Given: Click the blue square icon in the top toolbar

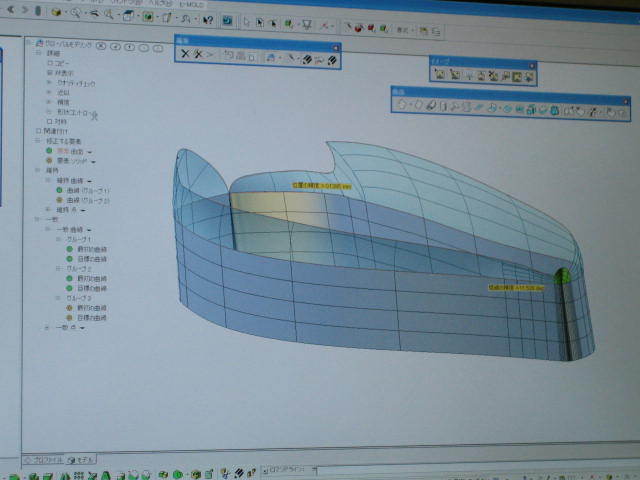Looking at the screenshot, I should pyautogui.click(x=227, y=19).
